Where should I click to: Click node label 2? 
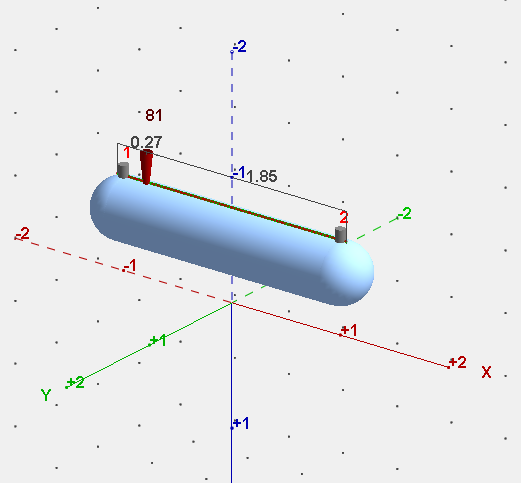(344, 218)
